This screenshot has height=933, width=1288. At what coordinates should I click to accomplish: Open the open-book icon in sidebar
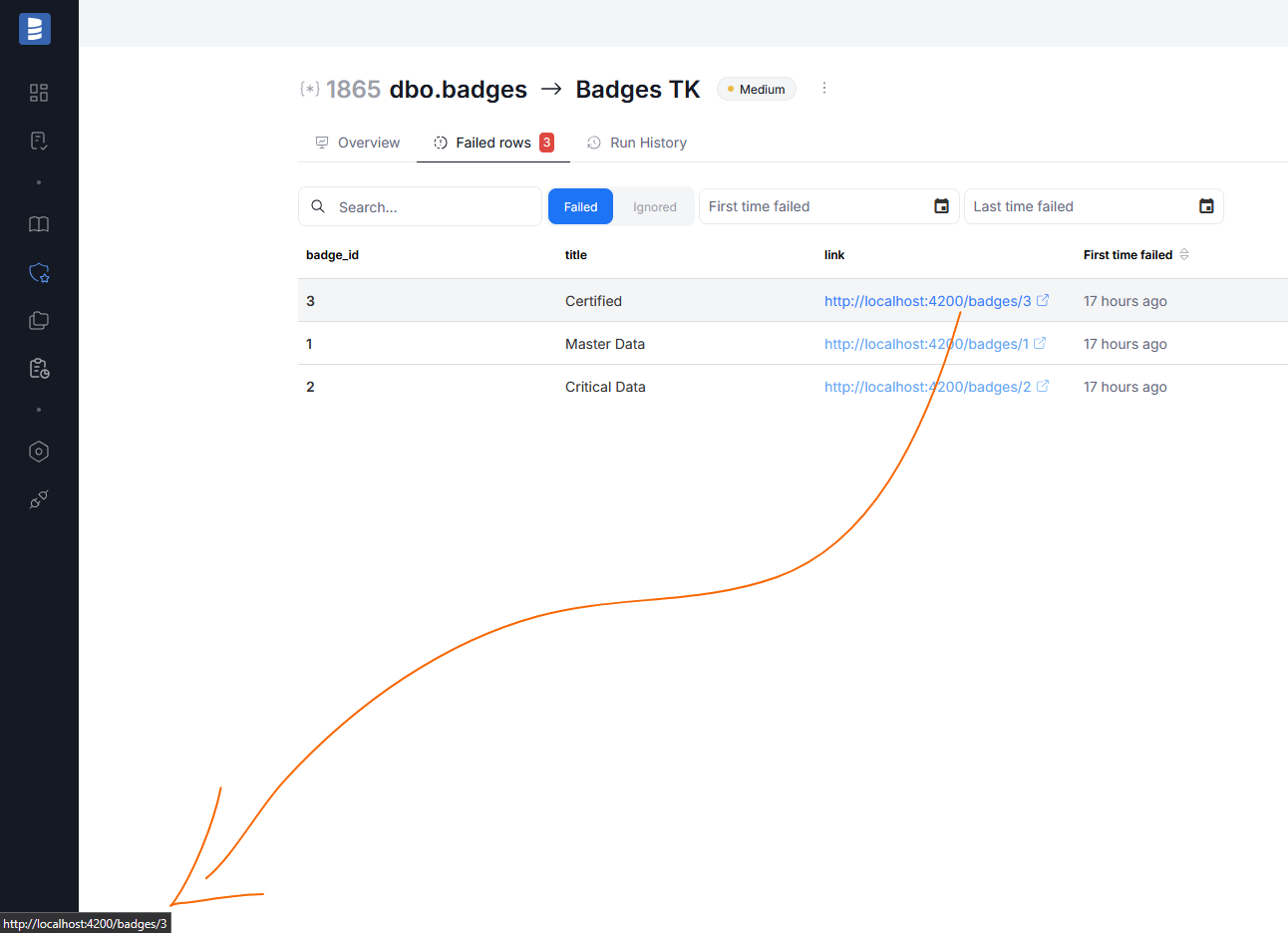(39, 224)
